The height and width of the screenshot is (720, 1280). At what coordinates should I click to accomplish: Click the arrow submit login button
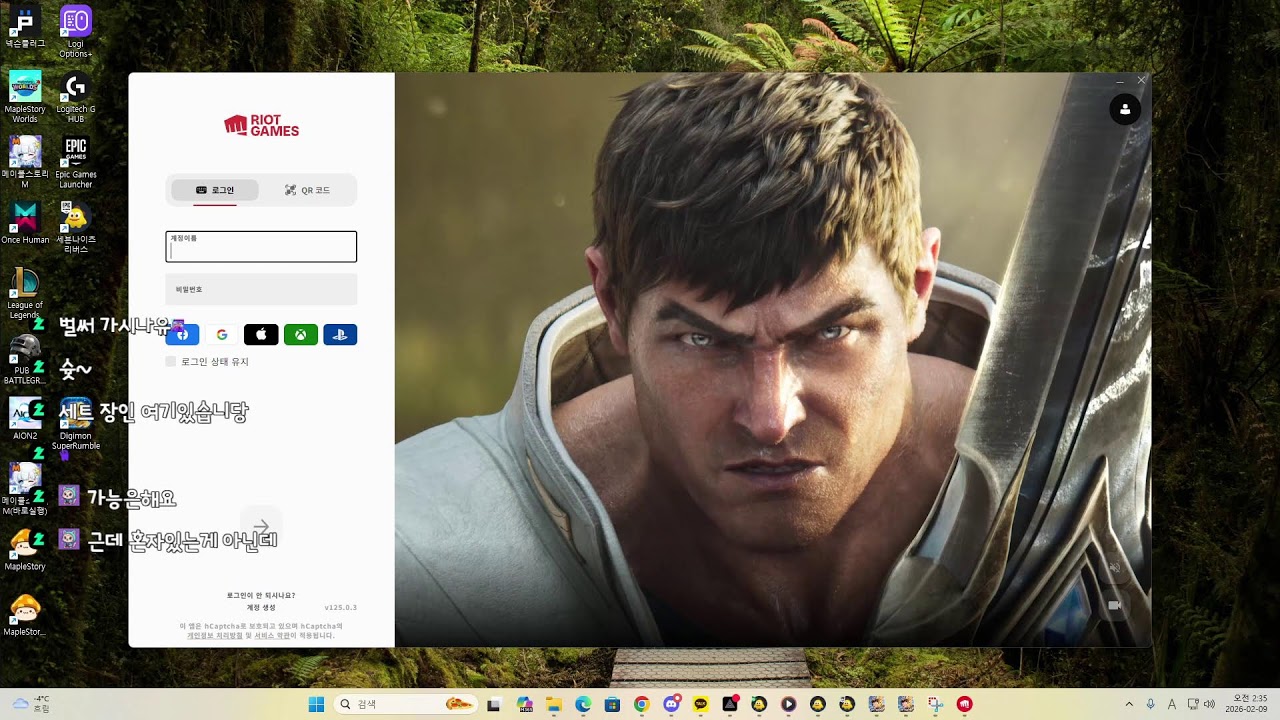click(x=261, y=527)
